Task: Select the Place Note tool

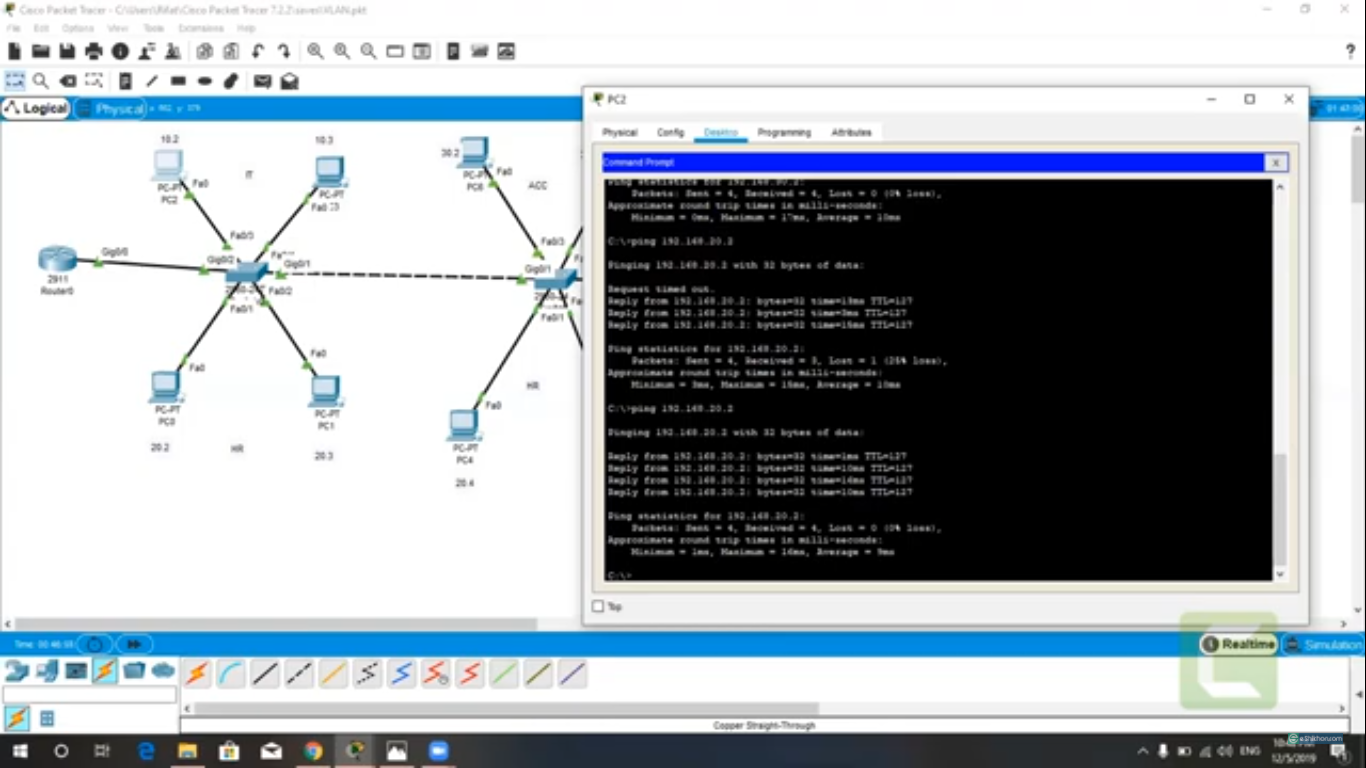Action: point(123,80)
